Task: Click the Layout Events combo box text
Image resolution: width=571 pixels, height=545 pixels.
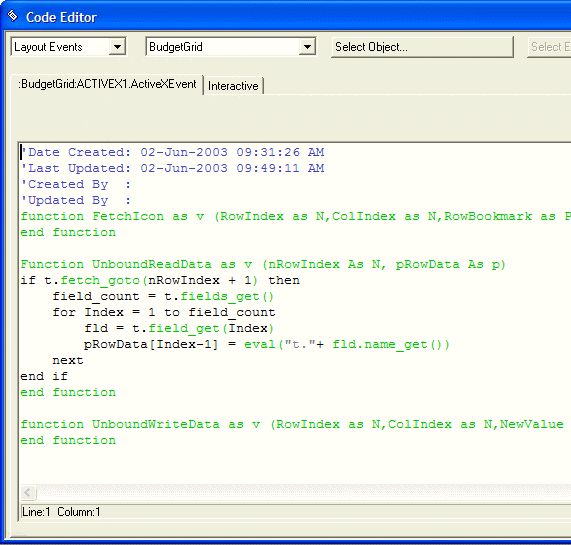Action: (48, 47)
